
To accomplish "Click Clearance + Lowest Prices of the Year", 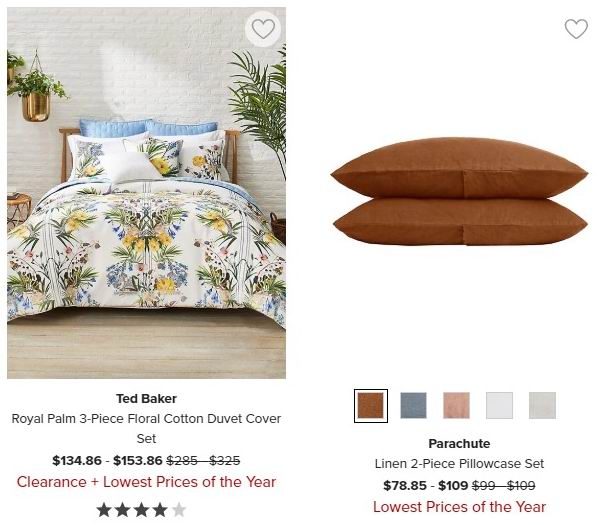I will click(x=146, y=482).
